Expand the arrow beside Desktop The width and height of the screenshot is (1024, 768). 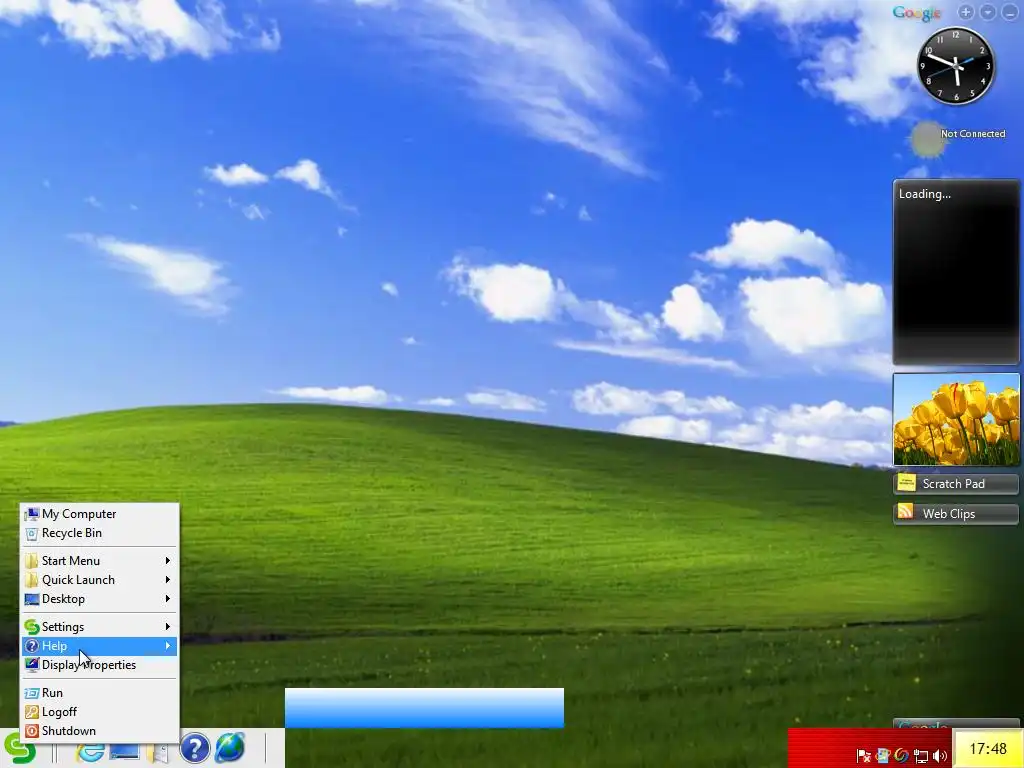tap(168, 599)
